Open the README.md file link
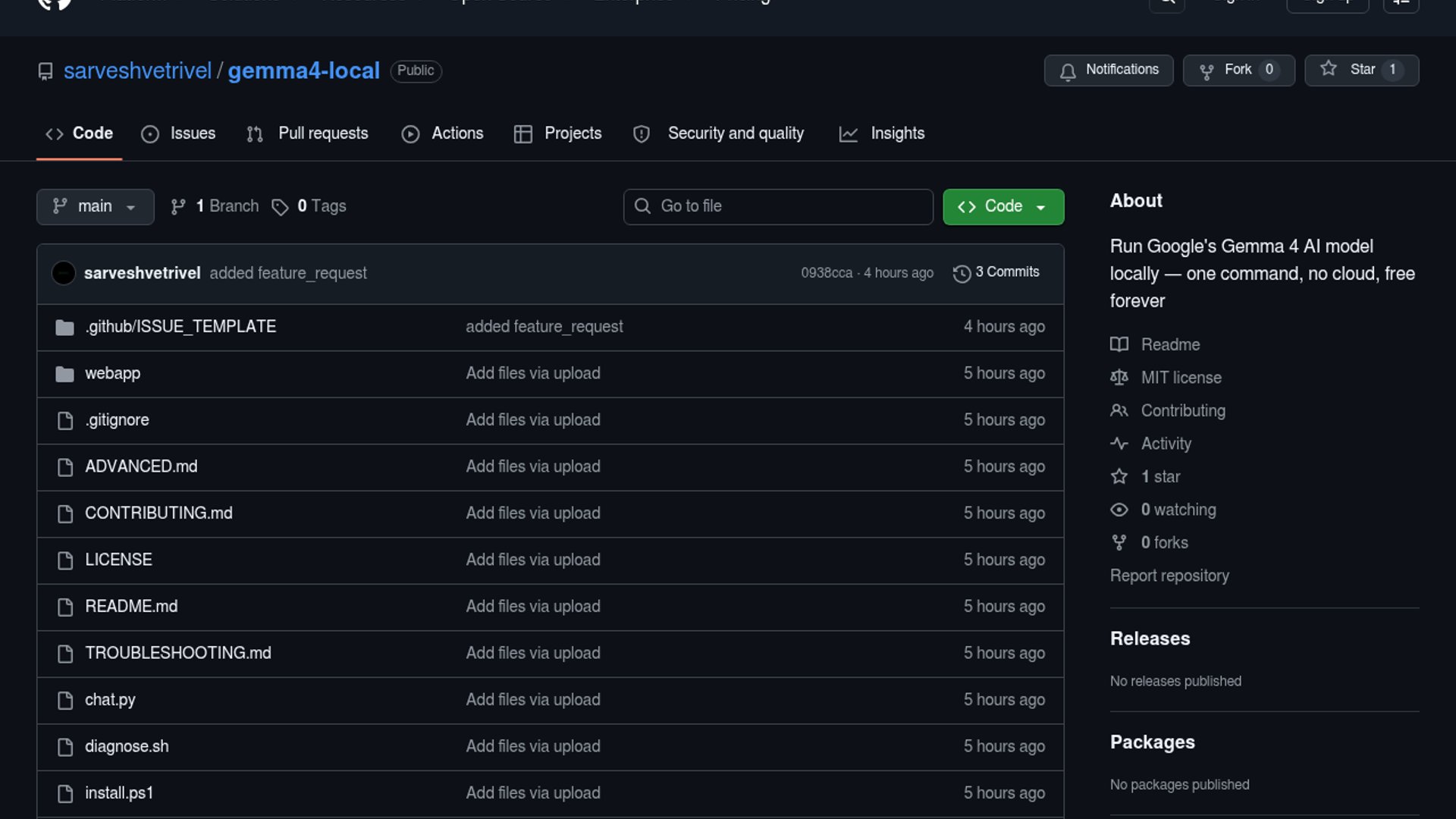1456x819 pixels. (131, 607)
